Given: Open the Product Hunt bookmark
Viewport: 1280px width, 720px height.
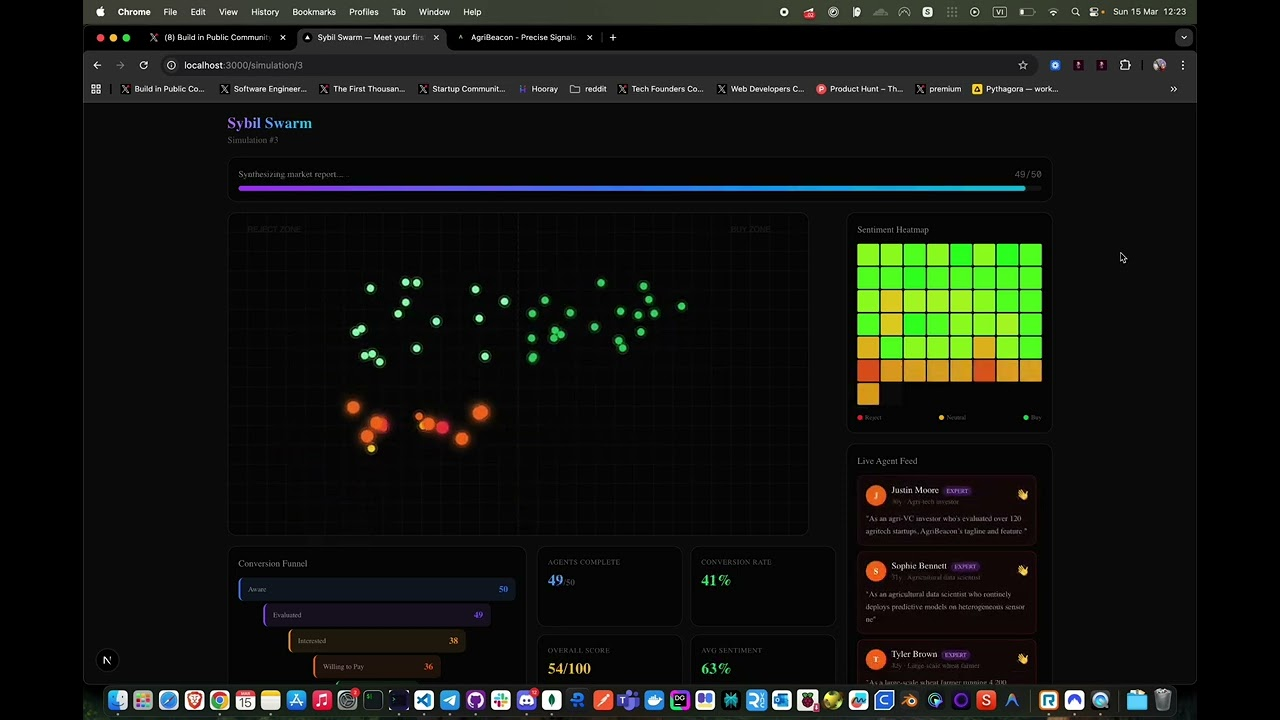Looking at the screenshot, I should (859, 89).
